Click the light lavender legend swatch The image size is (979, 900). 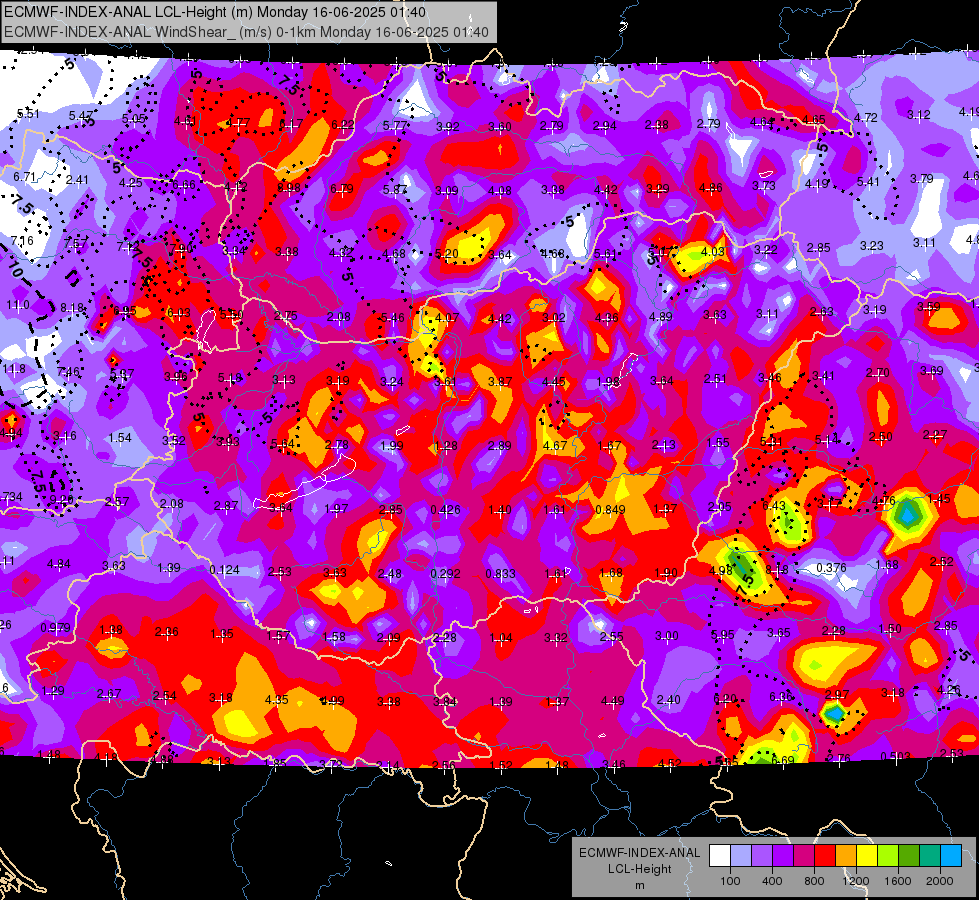741,856
